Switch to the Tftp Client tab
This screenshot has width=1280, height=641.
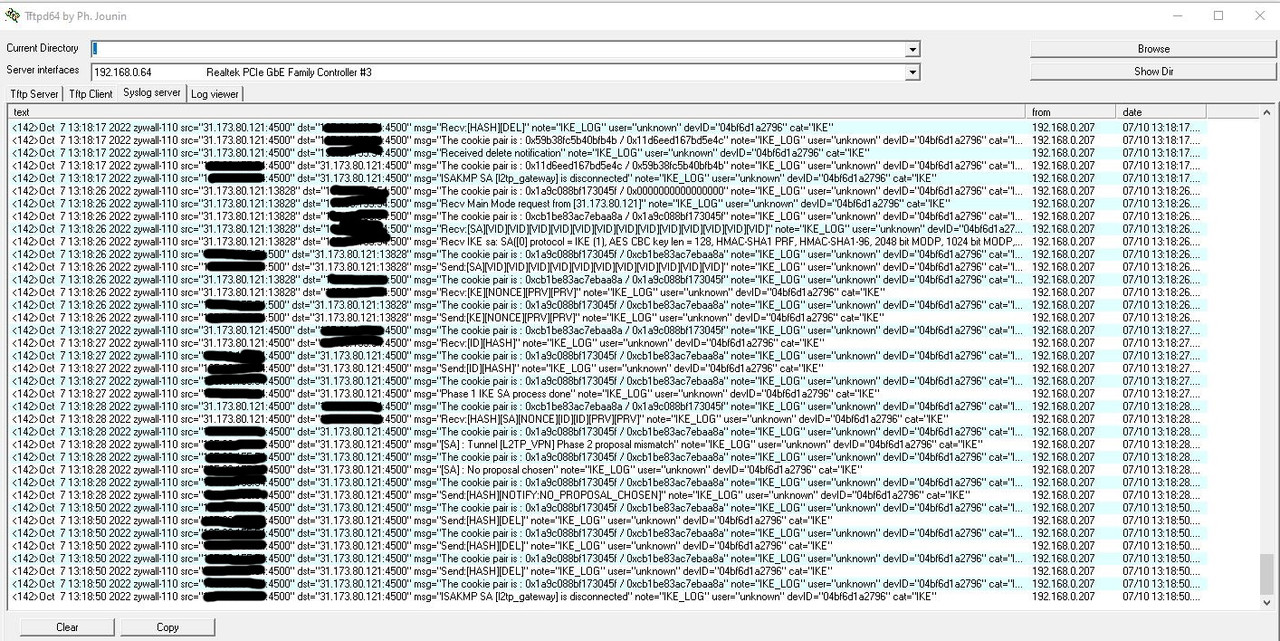tap(90, 94)
